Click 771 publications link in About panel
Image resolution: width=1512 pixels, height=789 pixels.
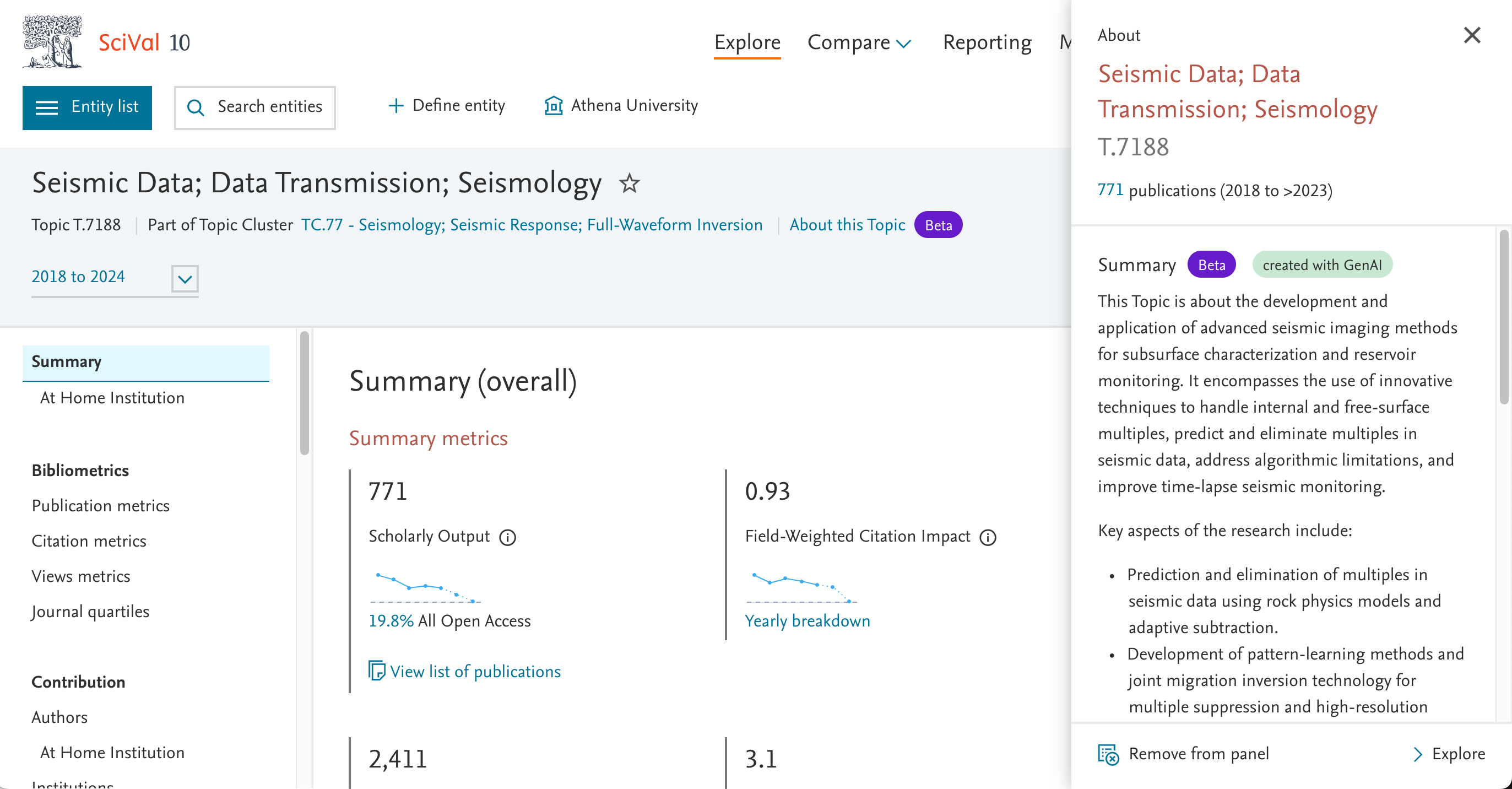point(1110,190)
